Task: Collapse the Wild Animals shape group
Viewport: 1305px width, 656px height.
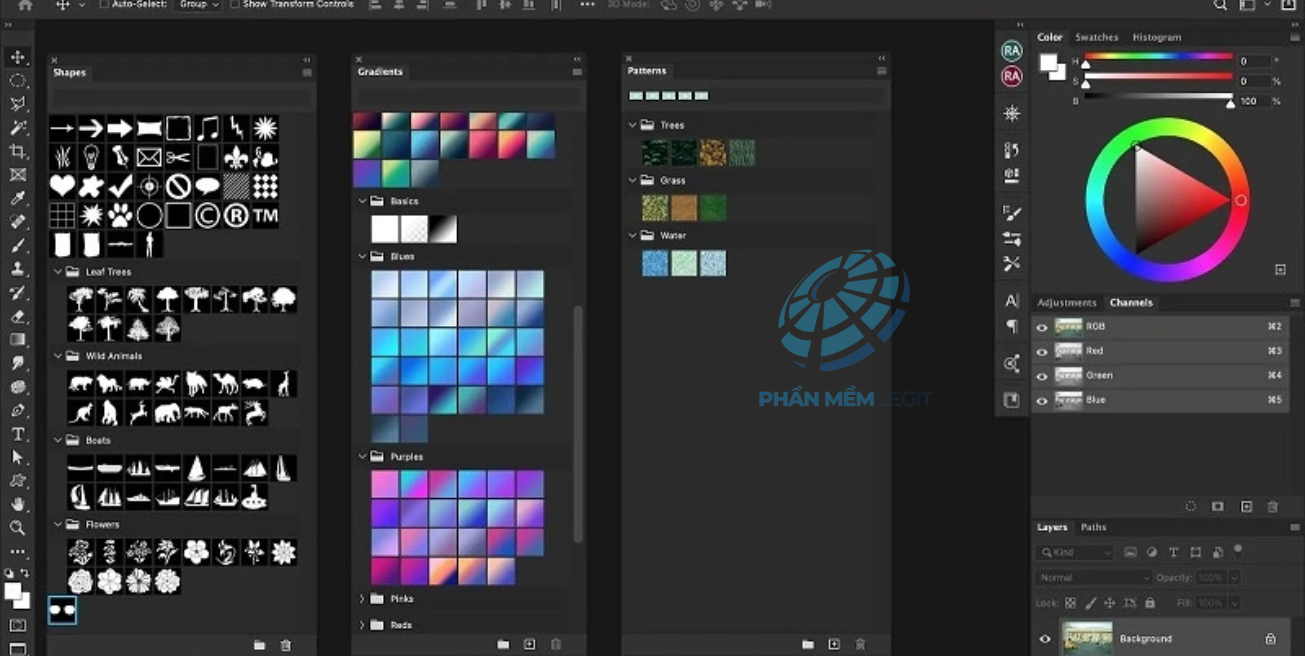Action: pos(58,356)
